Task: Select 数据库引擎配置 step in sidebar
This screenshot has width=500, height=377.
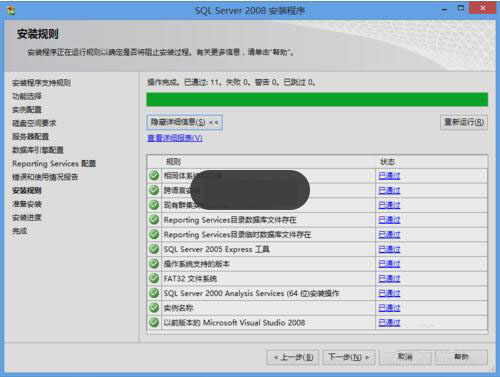Action: (38, 150)
